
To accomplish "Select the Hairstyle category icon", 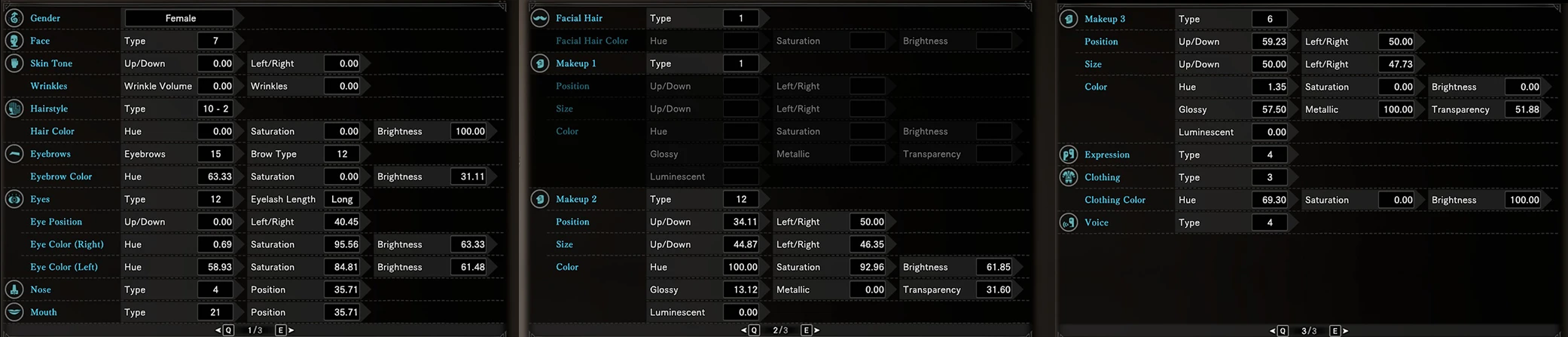I will pyautogui.click(x=14, y=109).
